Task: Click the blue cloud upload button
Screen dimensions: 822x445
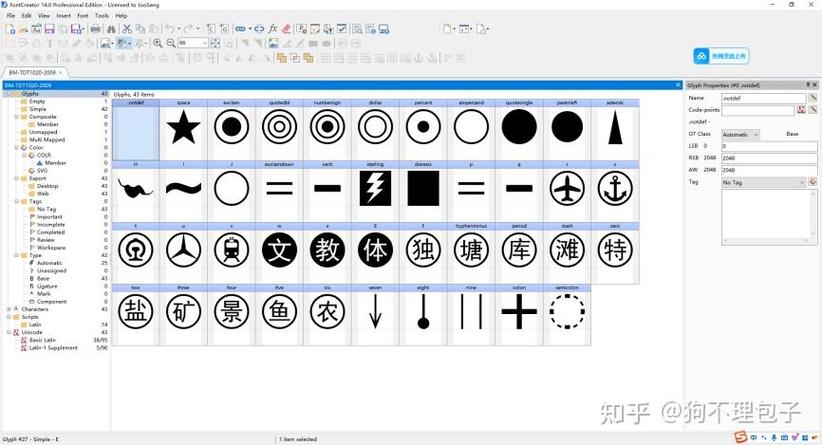Action: 721,56
